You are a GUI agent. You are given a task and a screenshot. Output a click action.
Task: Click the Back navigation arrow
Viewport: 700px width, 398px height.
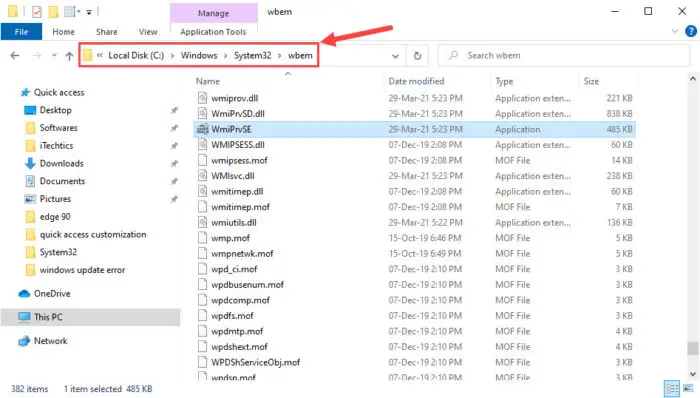click(x=15, y=56)
